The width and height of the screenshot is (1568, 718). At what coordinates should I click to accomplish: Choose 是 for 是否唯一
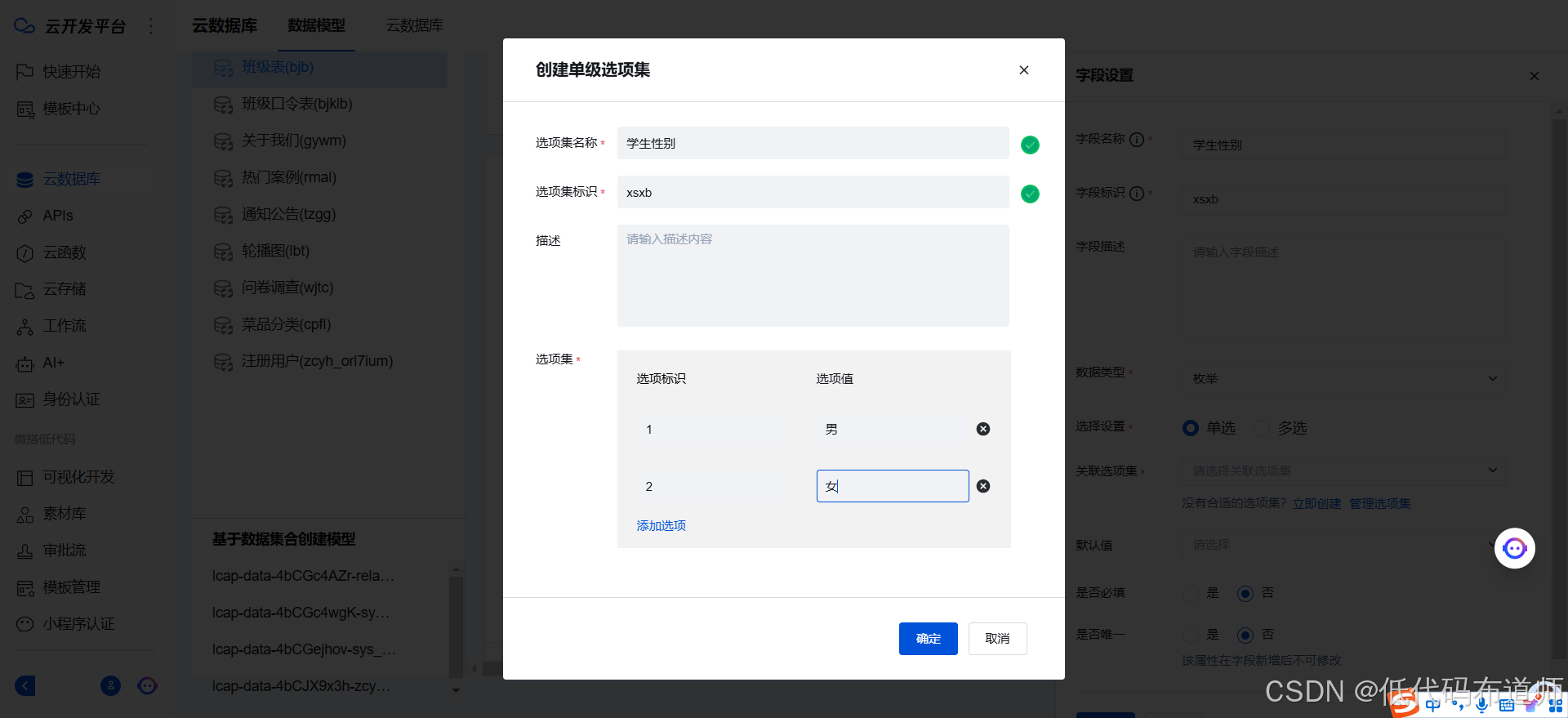coord(1192,635)
